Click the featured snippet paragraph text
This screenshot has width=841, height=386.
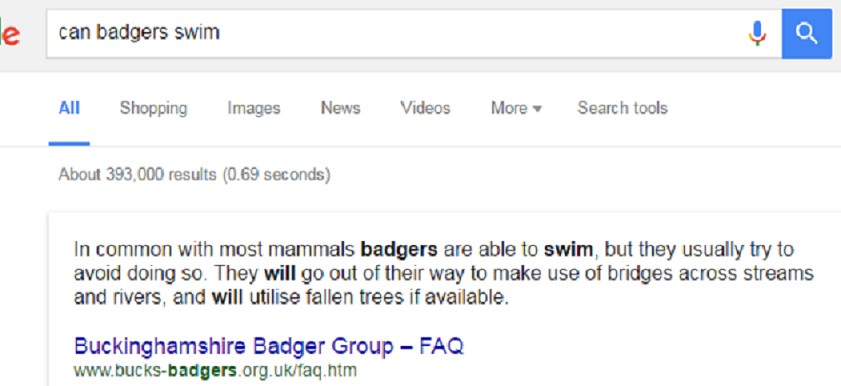(444, 273)
